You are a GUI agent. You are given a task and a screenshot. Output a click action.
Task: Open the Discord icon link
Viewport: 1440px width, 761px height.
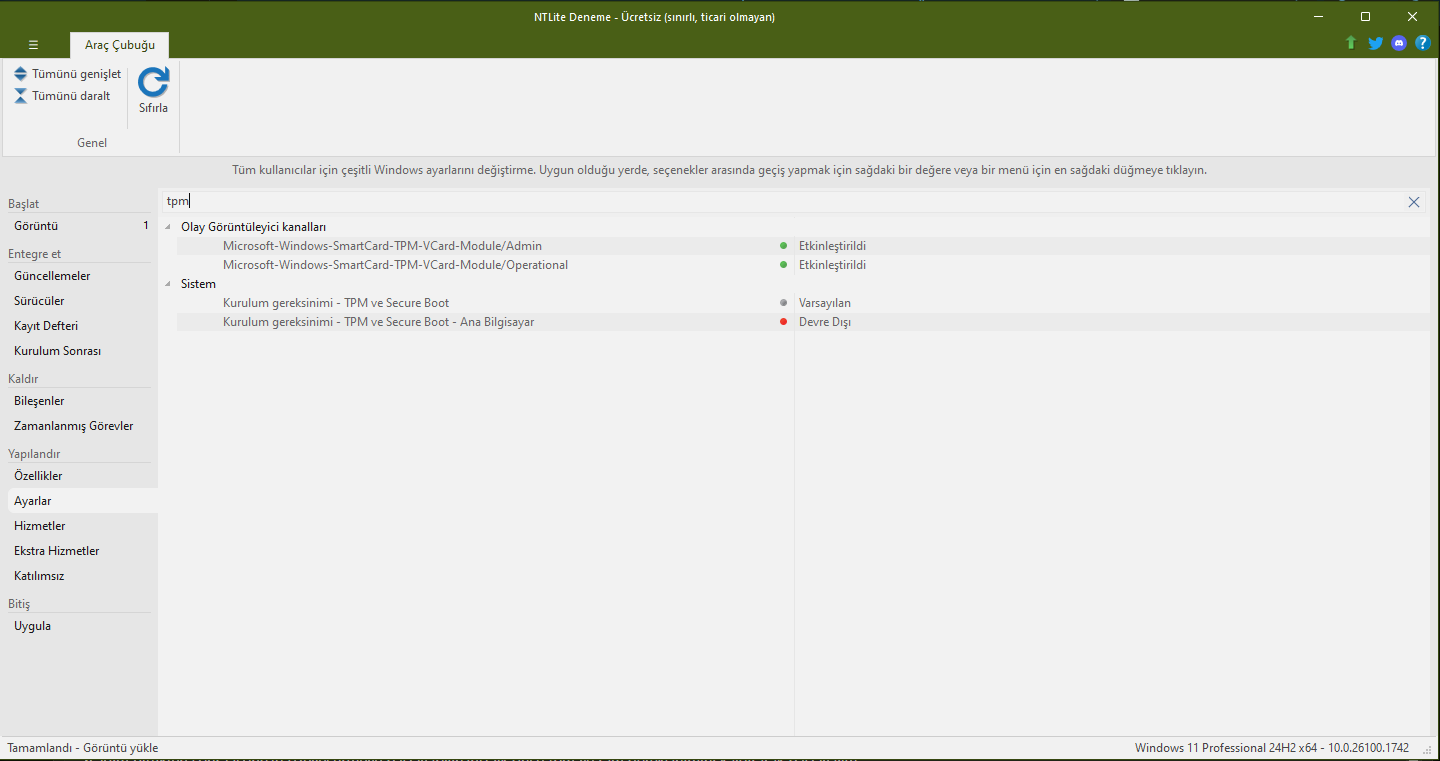(x=1399, y=43)
